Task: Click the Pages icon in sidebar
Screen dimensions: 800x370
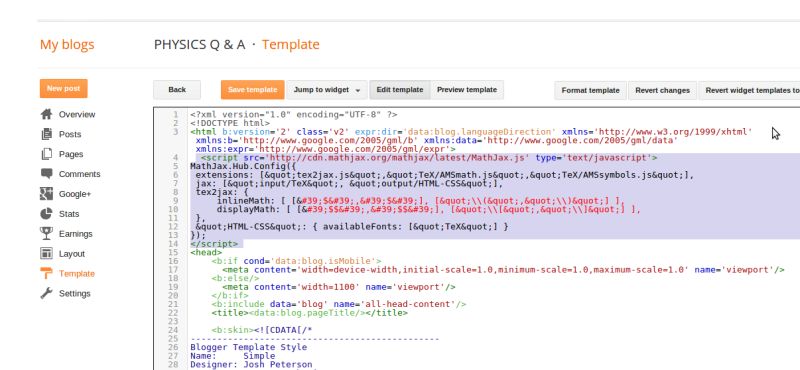Action: tap(46, 154)
